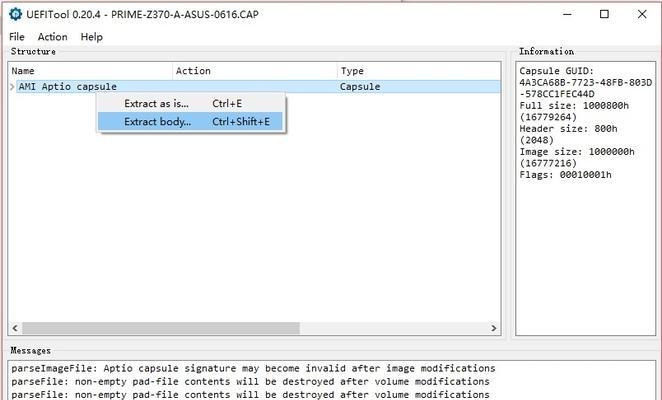Close the UEFITool window
The width and height of the screenshot is (662, 400).
coord(642,14)
